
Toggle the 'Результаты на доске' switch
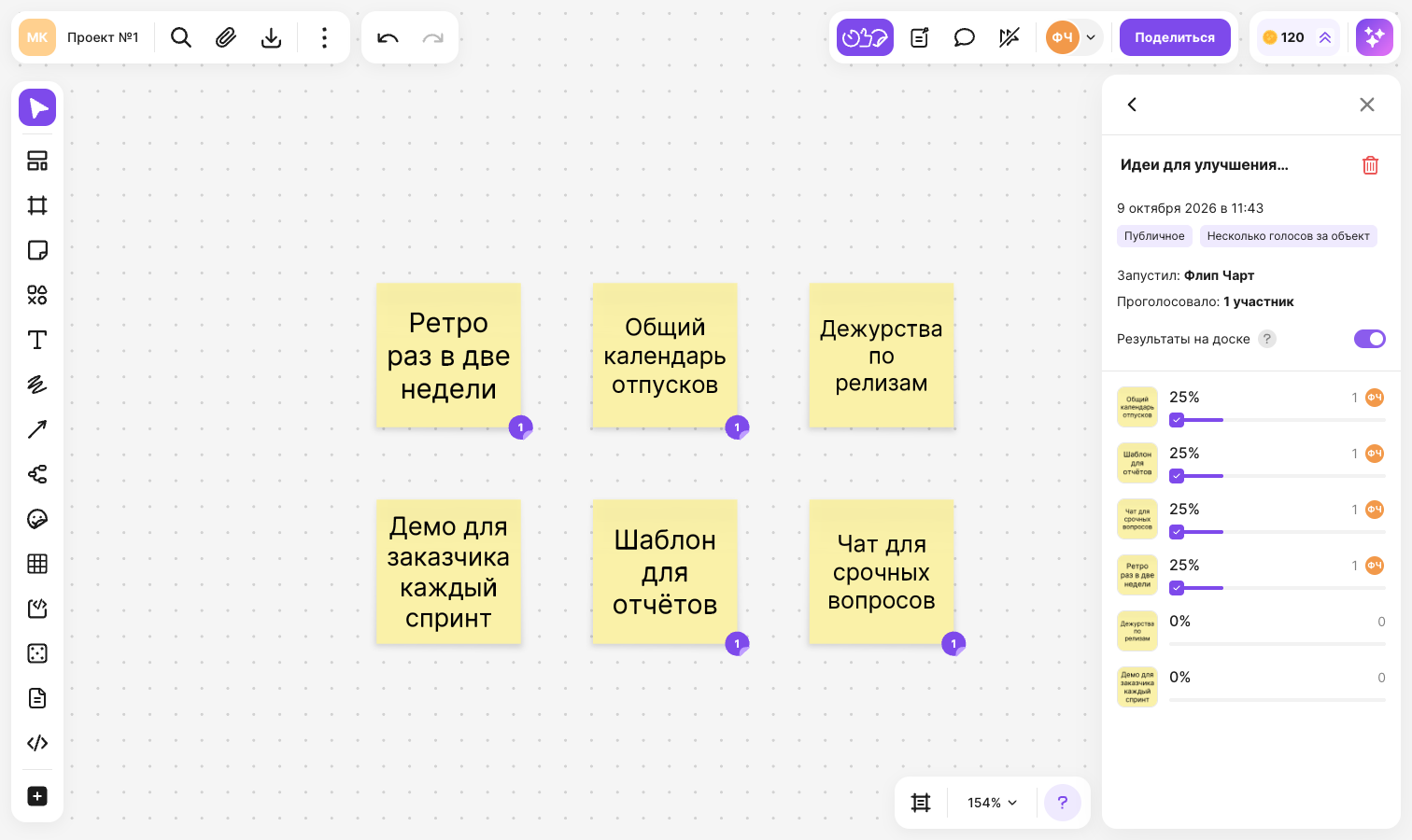[x=1370, y=339]
